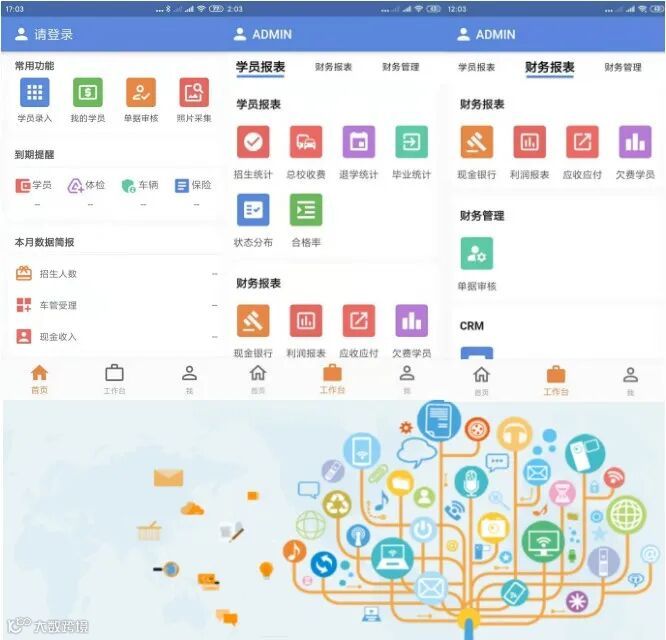Viewport: 666px width, 640px height.
Task: Open 车管受理 monthly report row
Action: pos(116,305)
